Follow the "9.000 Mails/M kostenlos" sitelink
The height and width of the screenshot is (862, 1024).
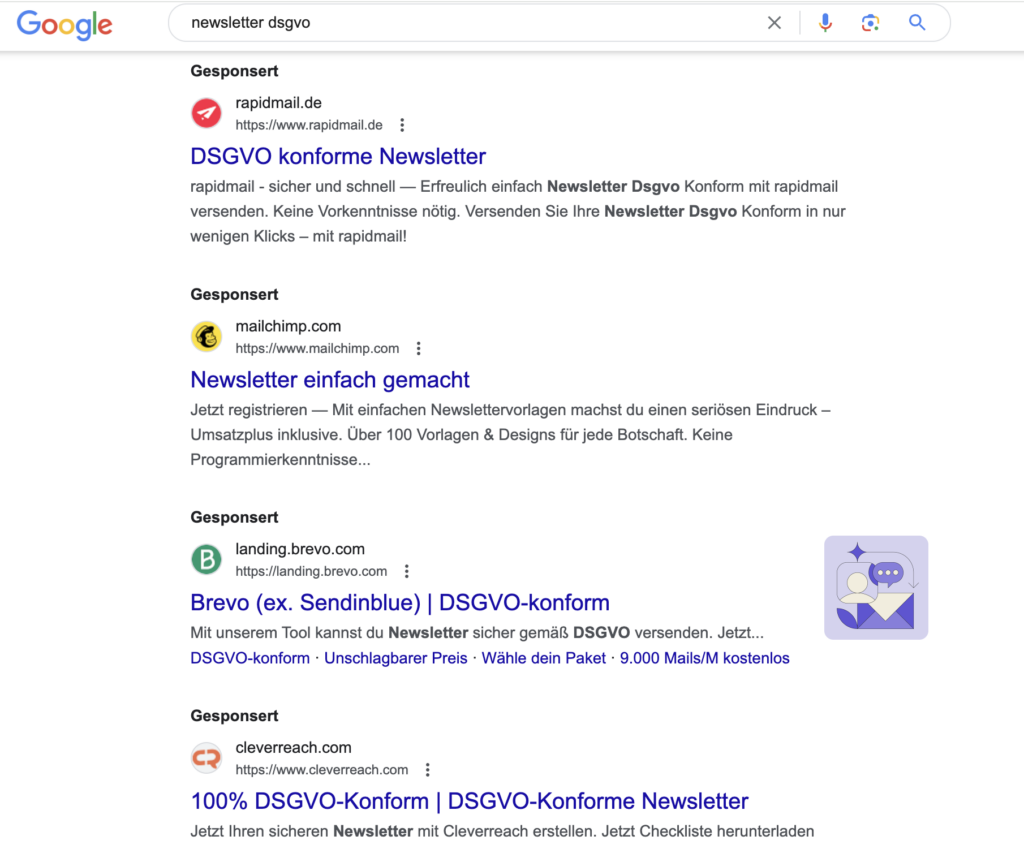tap(705, 658)
